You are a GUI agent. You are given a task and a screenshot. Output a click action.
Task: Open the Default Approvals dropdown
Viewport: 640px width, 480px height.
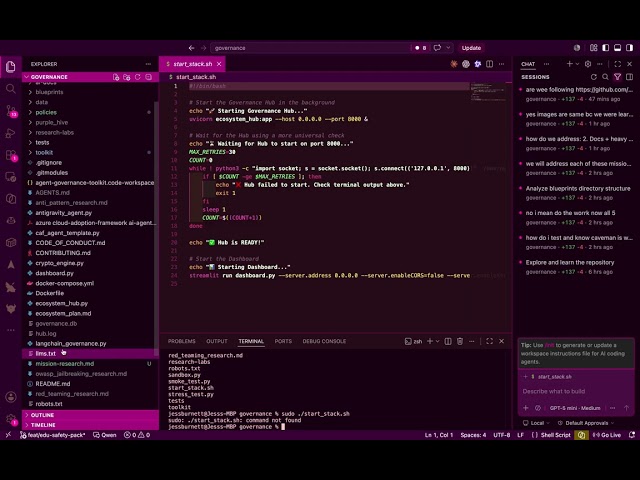click(x=586, y=423)
